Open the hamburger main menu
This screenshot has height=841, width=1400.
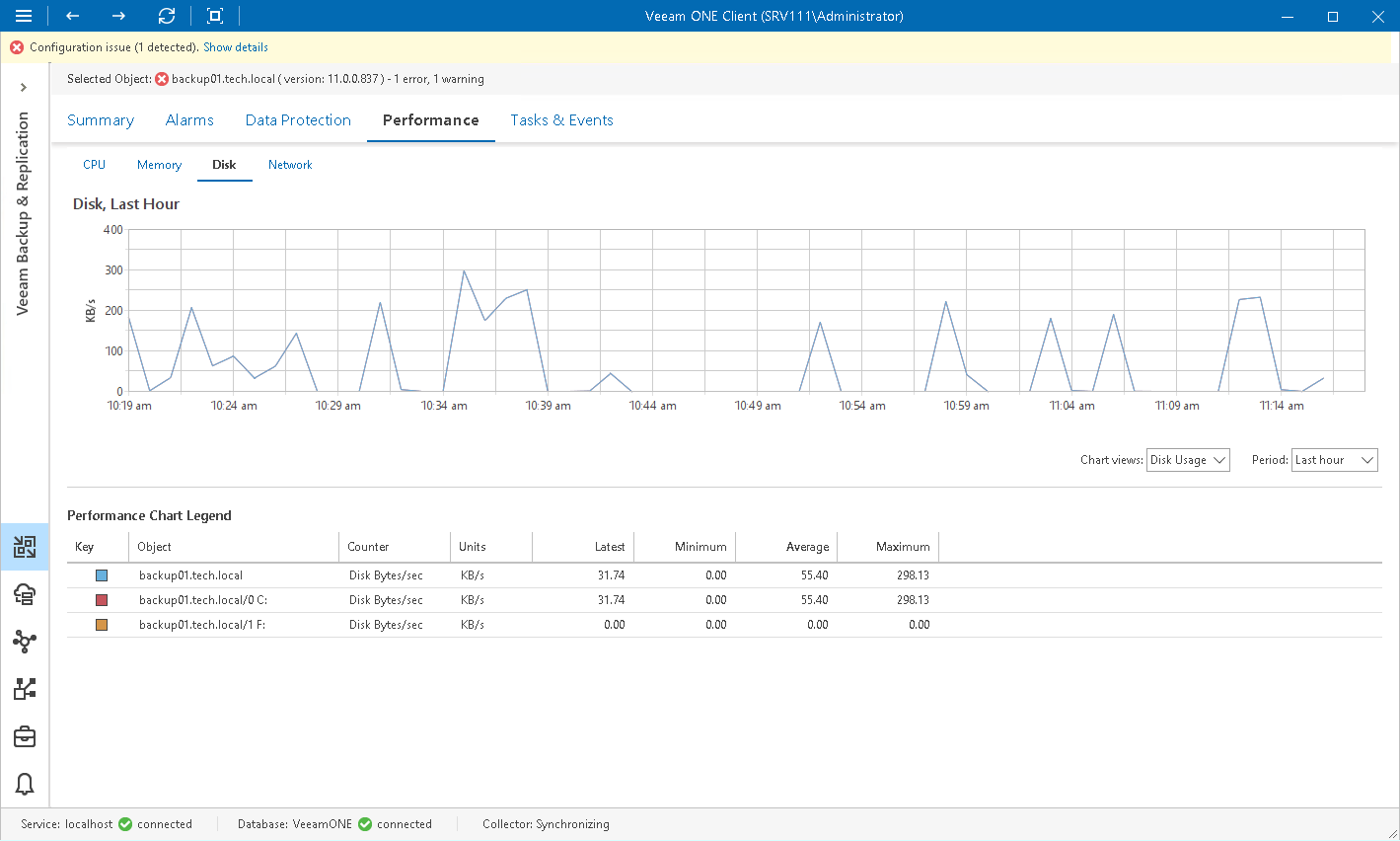(x=24, y=16)
